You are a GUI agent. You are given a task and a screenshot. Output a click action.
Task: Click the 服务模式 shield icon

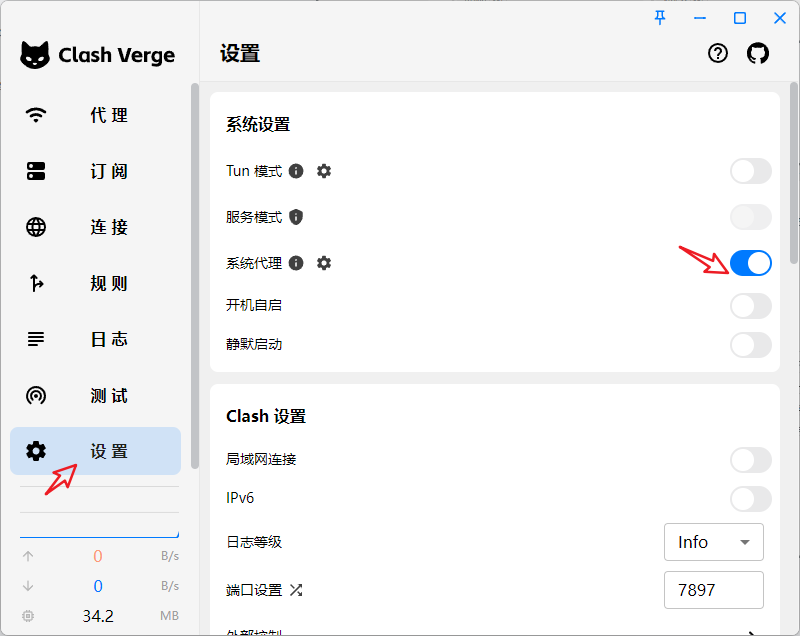[x=296, y=217]
